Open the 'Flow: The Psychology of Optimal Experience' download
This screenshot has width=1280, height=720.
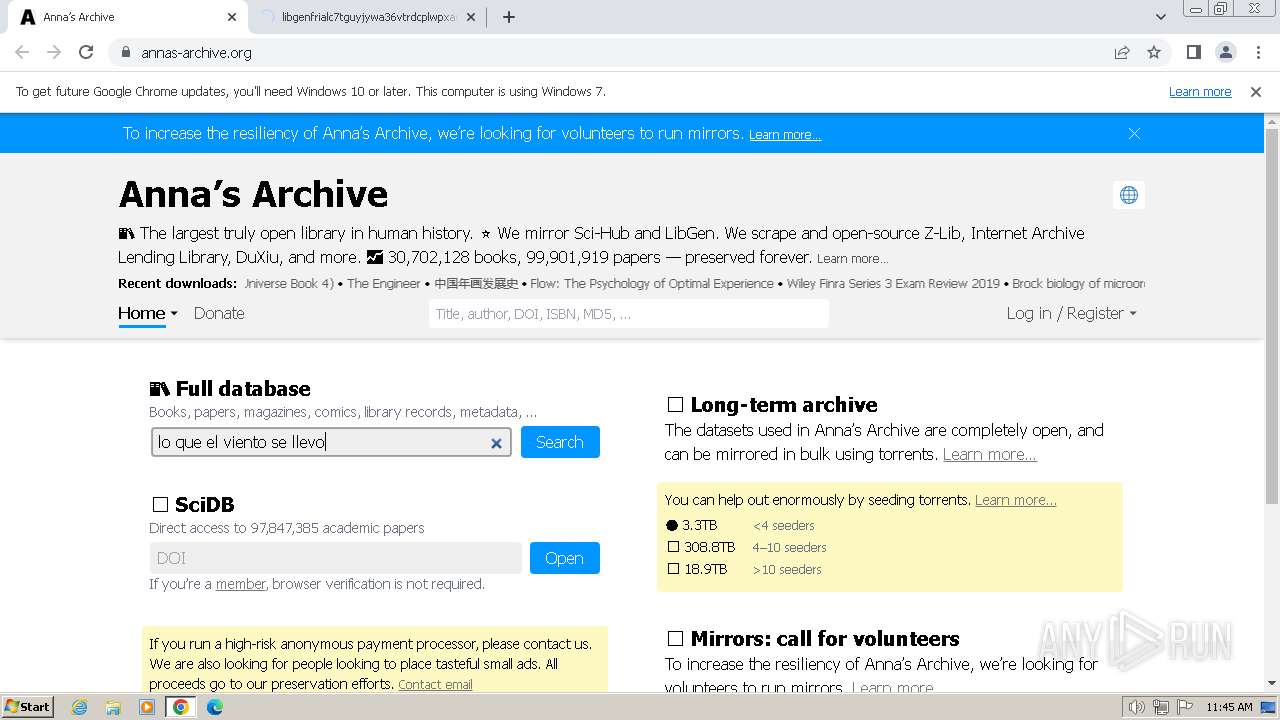[652, 284]
